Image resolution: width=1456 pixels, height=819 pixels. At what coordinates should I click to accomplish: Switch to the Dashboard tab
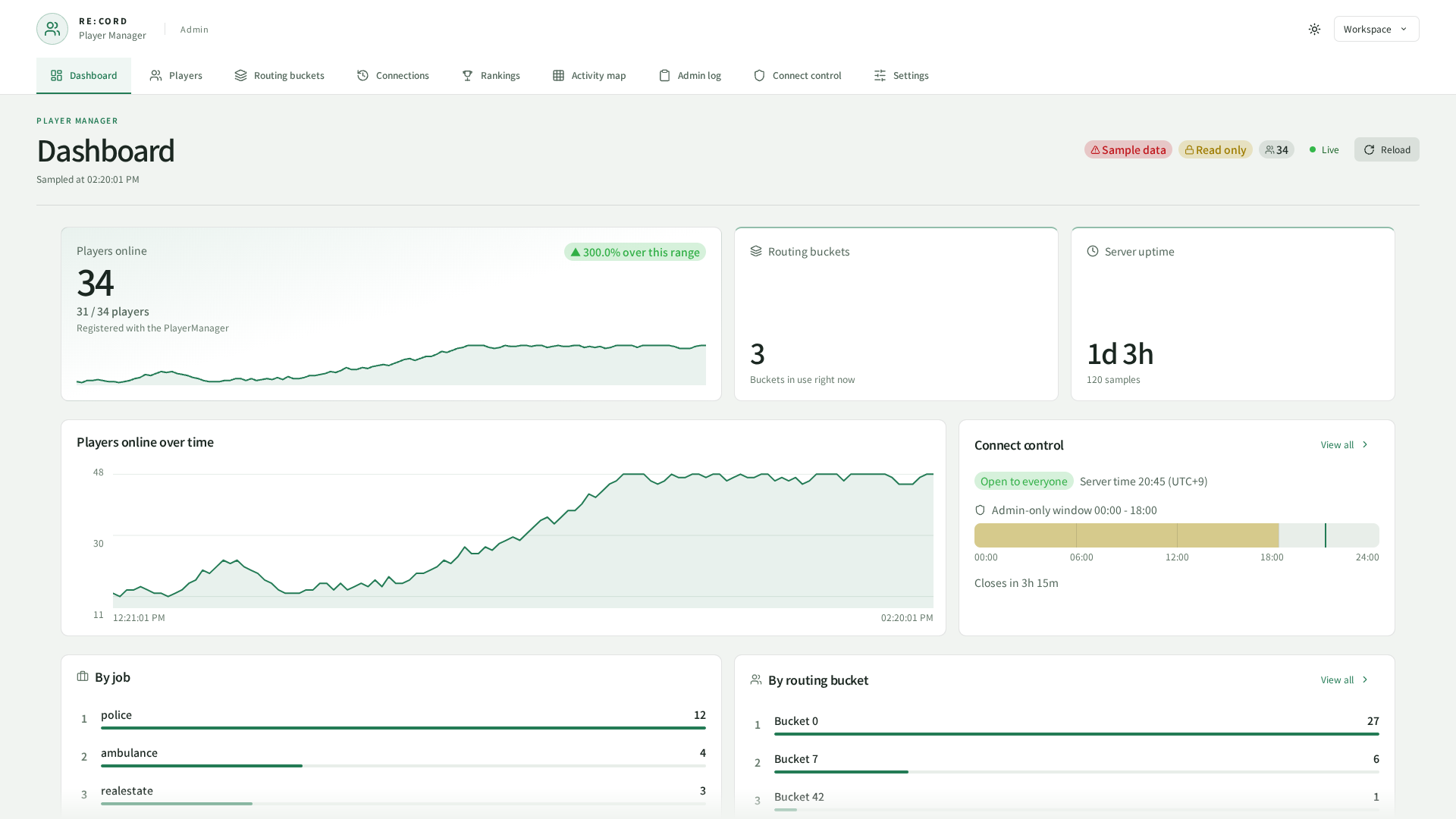[83, 75]
